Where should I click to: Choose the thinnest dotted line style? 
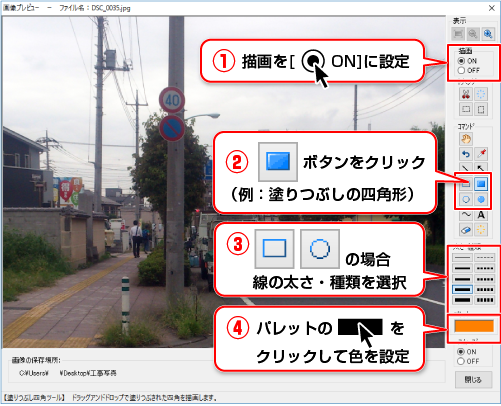(485, 258)
